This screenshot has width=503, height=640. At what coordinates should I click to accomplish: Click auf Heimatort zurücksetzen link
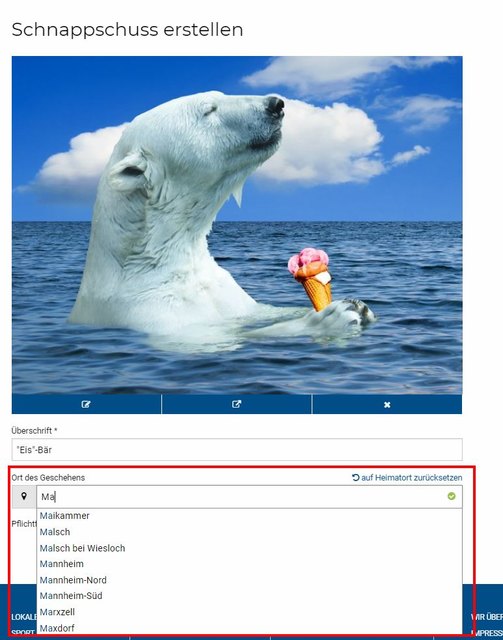point(412,478)
